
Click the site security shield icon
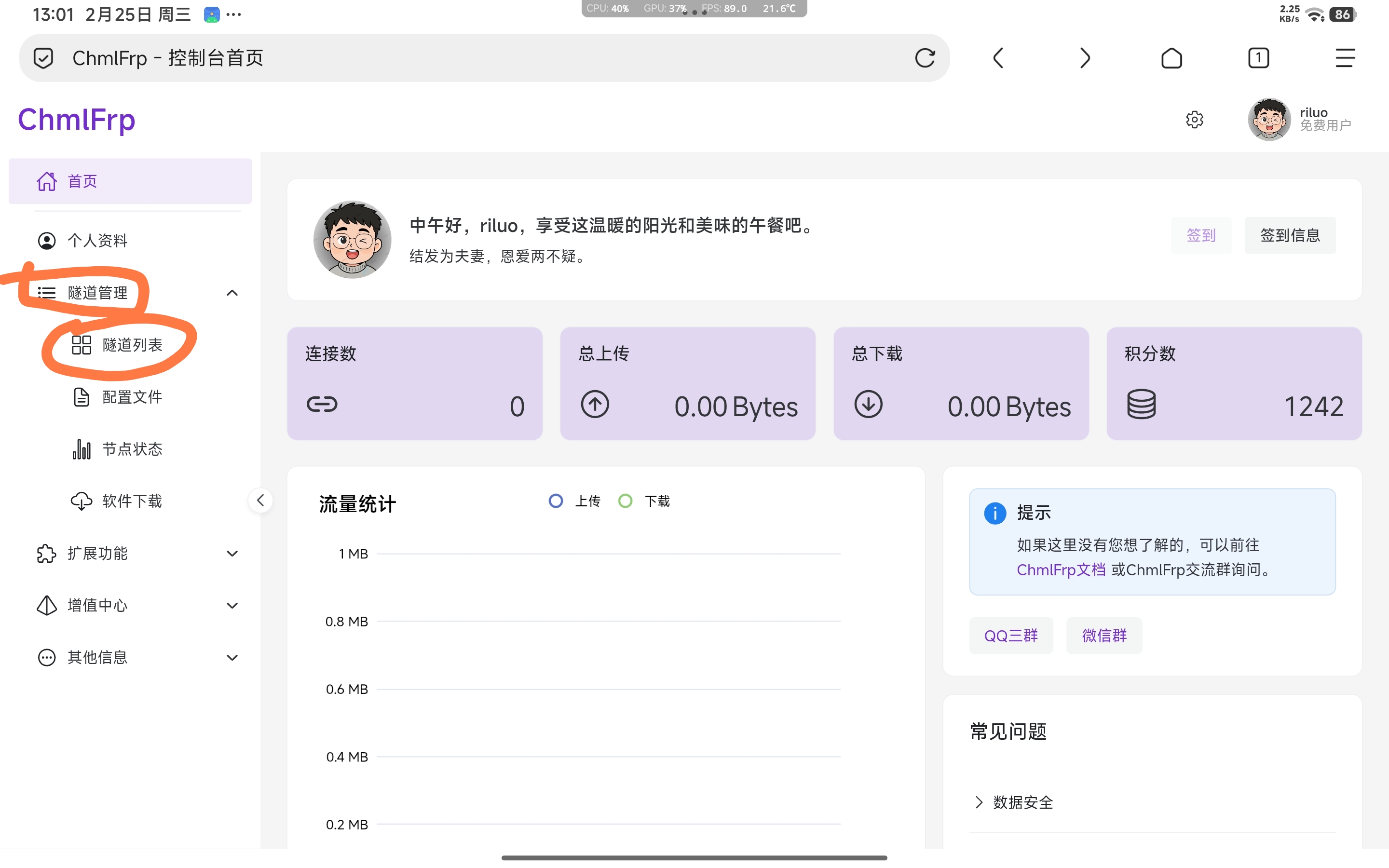point(43,58)
